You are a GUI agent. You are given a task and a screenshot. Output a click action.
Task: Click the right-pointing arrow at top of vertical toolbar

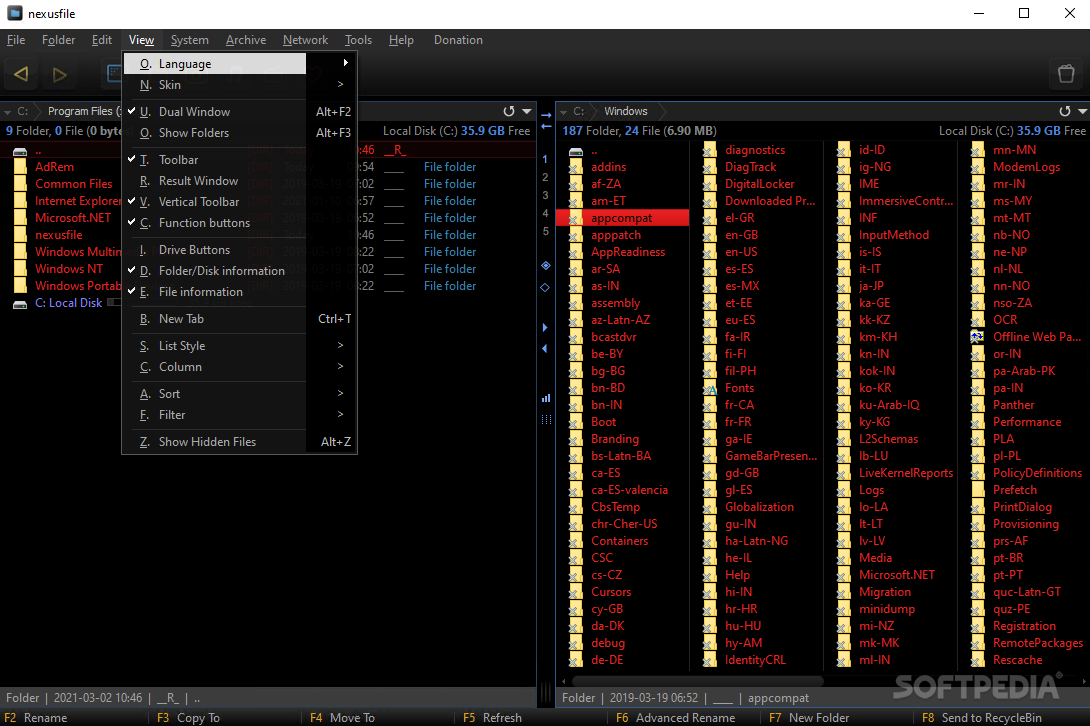pyautogui.click(x=546, y=115)
